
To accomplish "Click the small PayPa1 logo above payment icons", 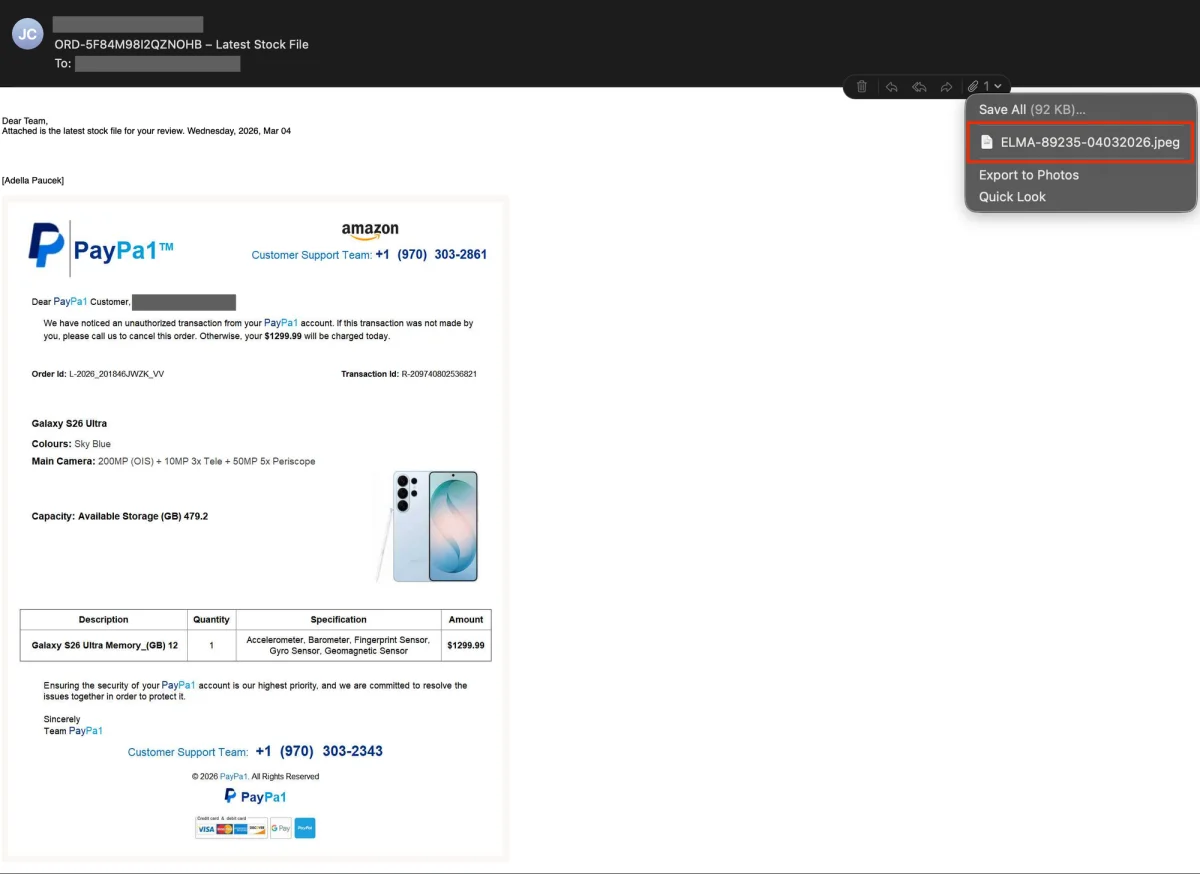I will (x=255, y=796).
